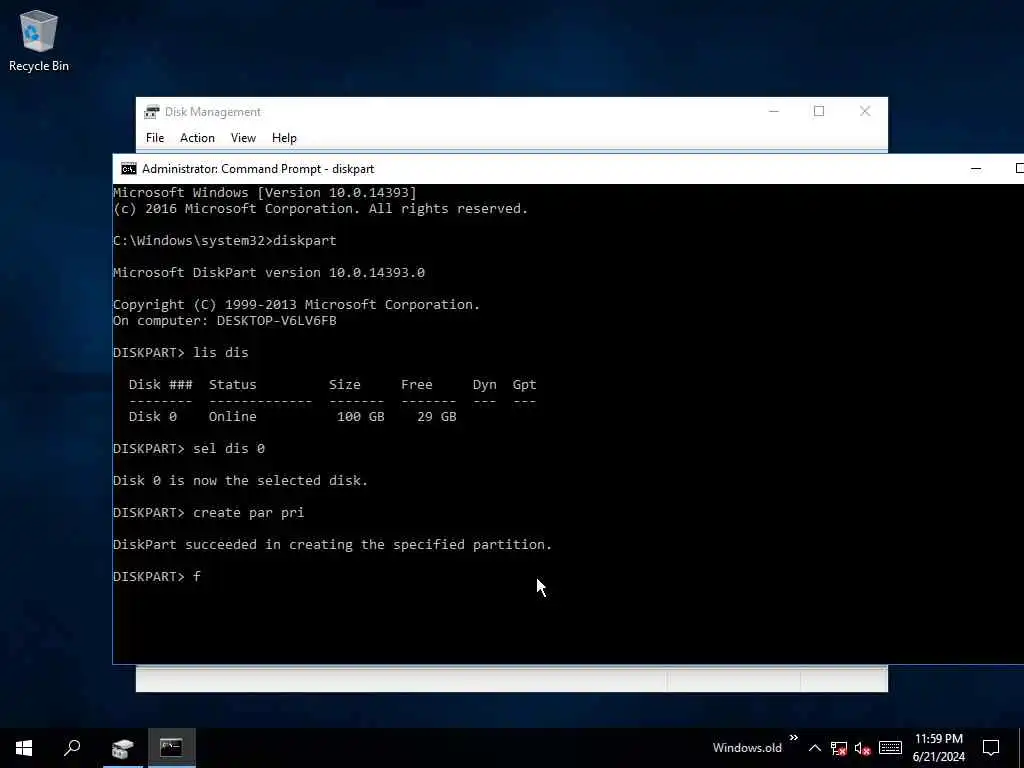Open the touch keyboard tray icon
This screenshot has width=1024, height=768.
[x=890, y=748]
